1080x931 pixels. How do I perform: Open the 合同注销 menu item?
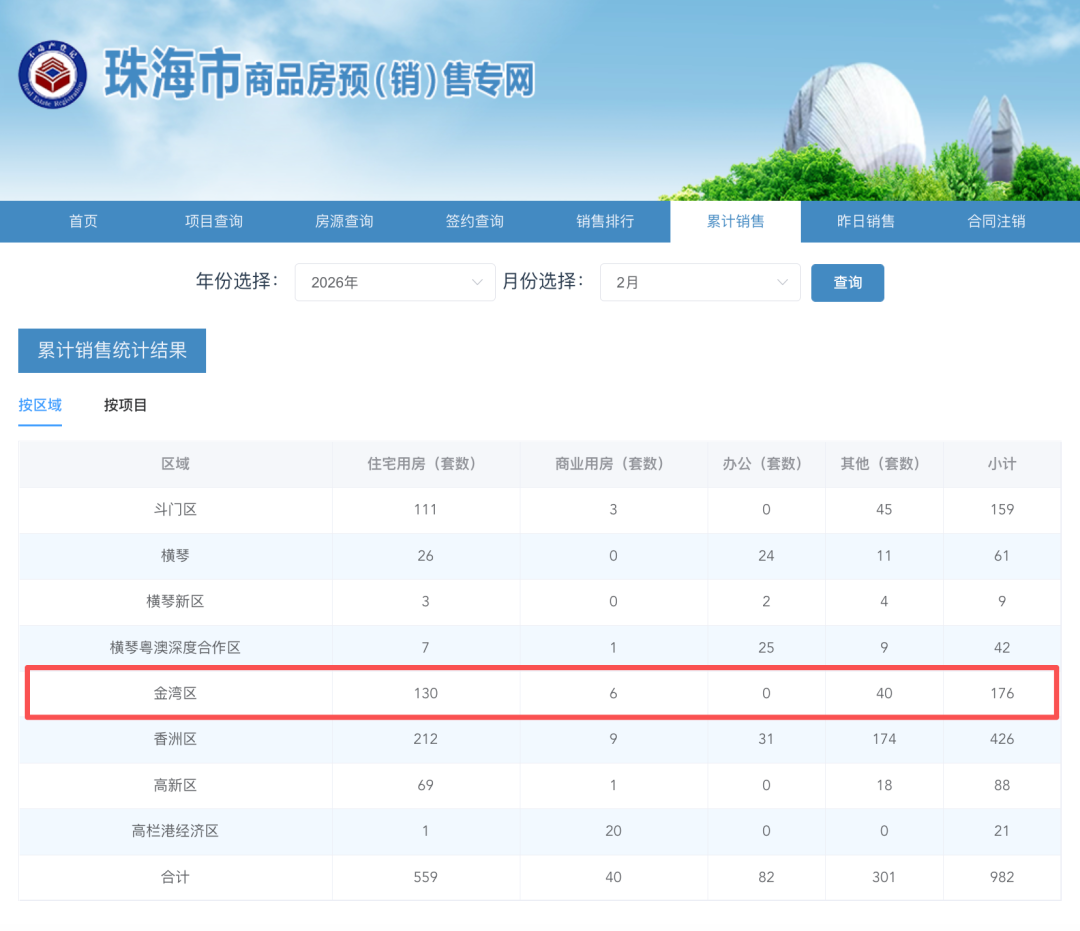996,221
